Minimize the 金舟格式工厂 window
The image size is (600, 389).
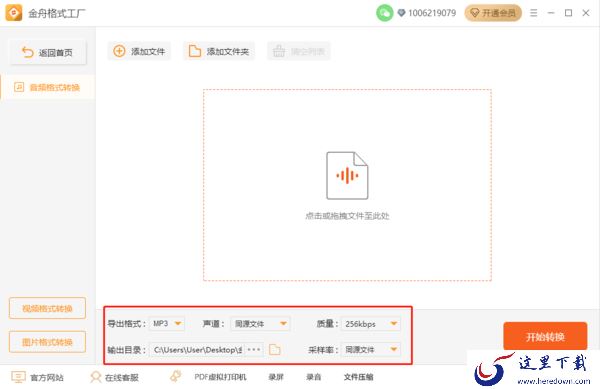point(551,13)
